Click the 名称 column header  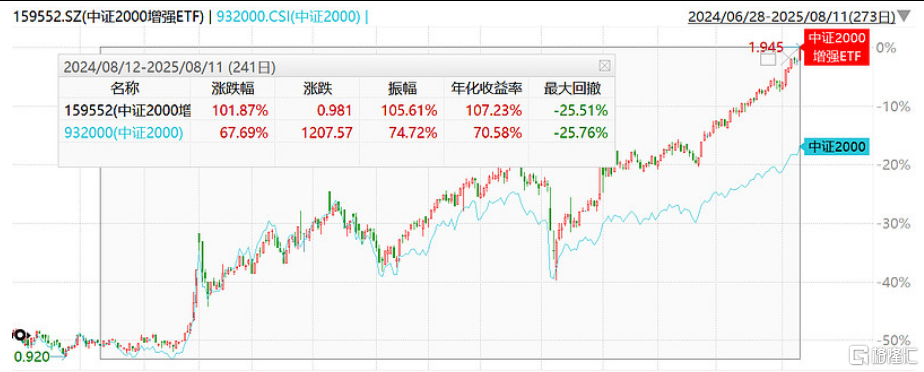(x=124, y=88)
